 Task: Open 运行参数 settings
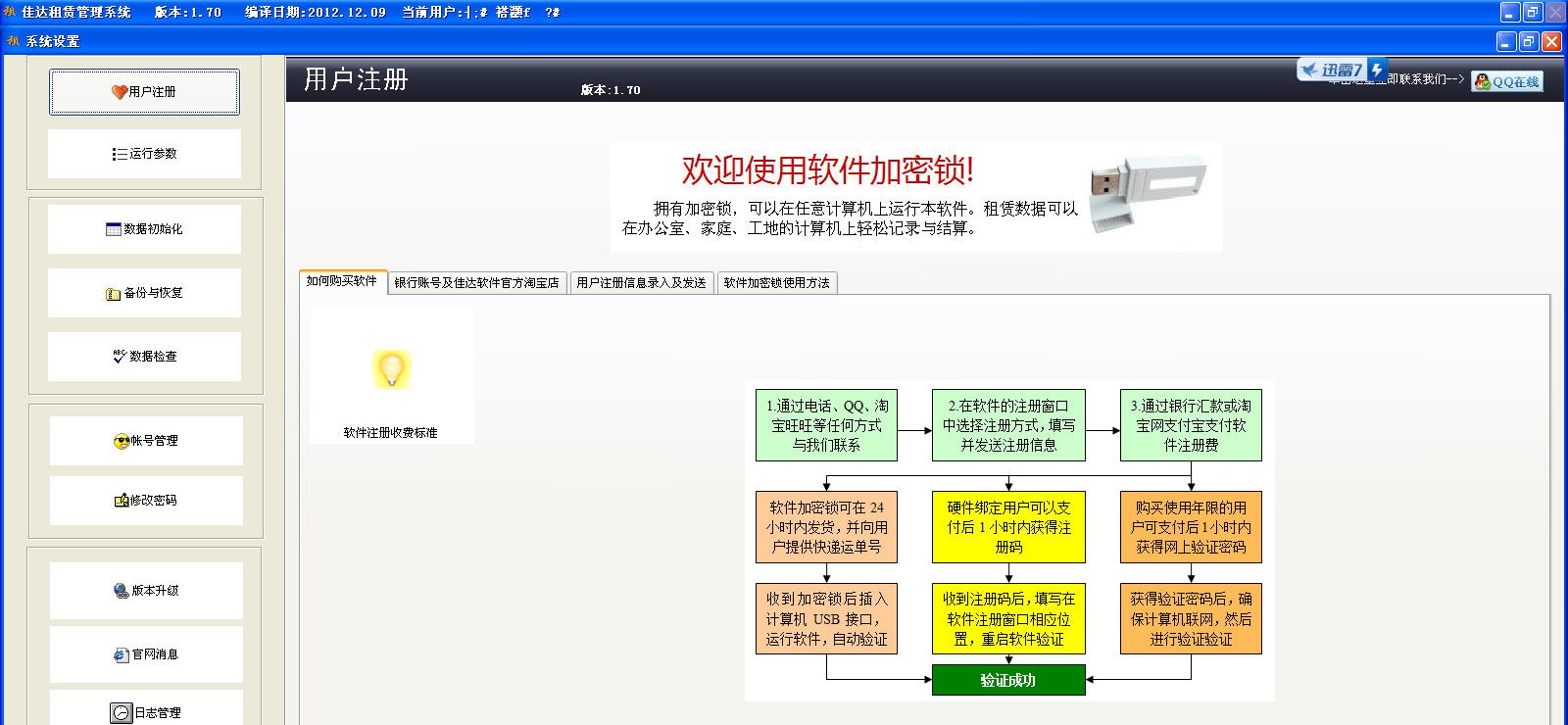(x=144, y=154)
